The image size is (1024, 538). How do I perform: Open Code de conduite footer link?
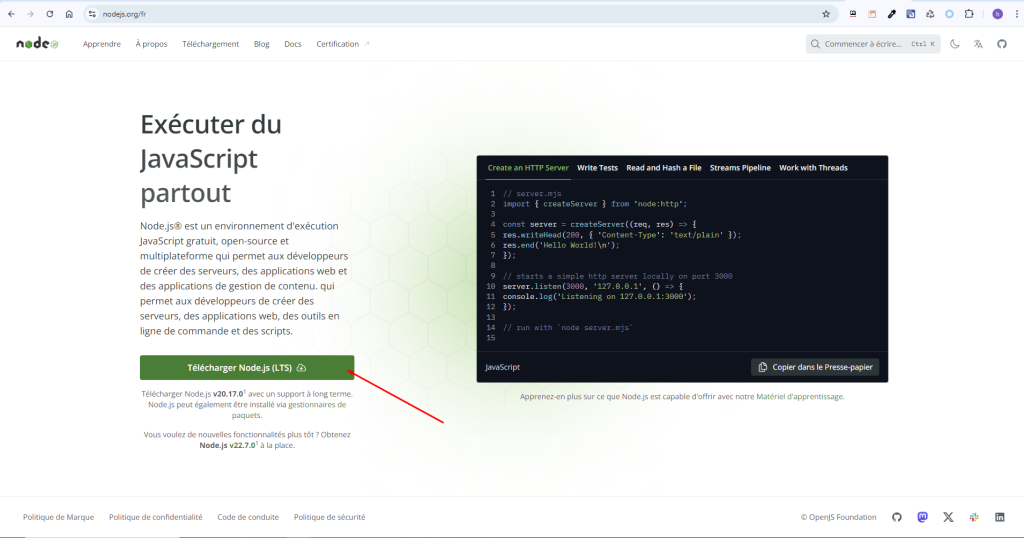click(248, 517)
